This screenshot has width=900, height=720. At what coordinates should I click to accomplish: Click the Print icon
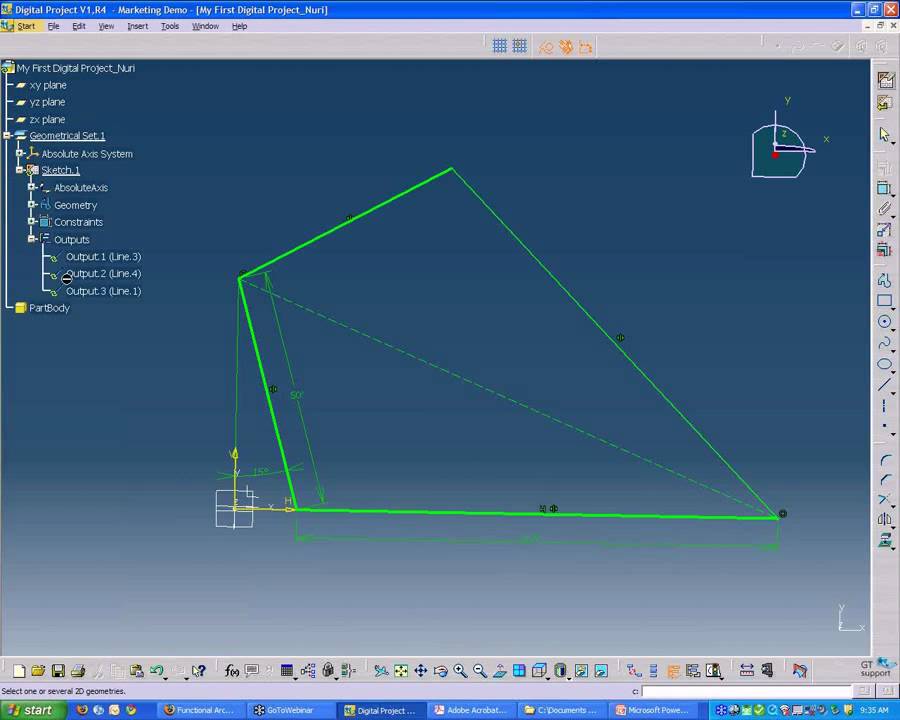pyautogui.click(x=78, y=671)
